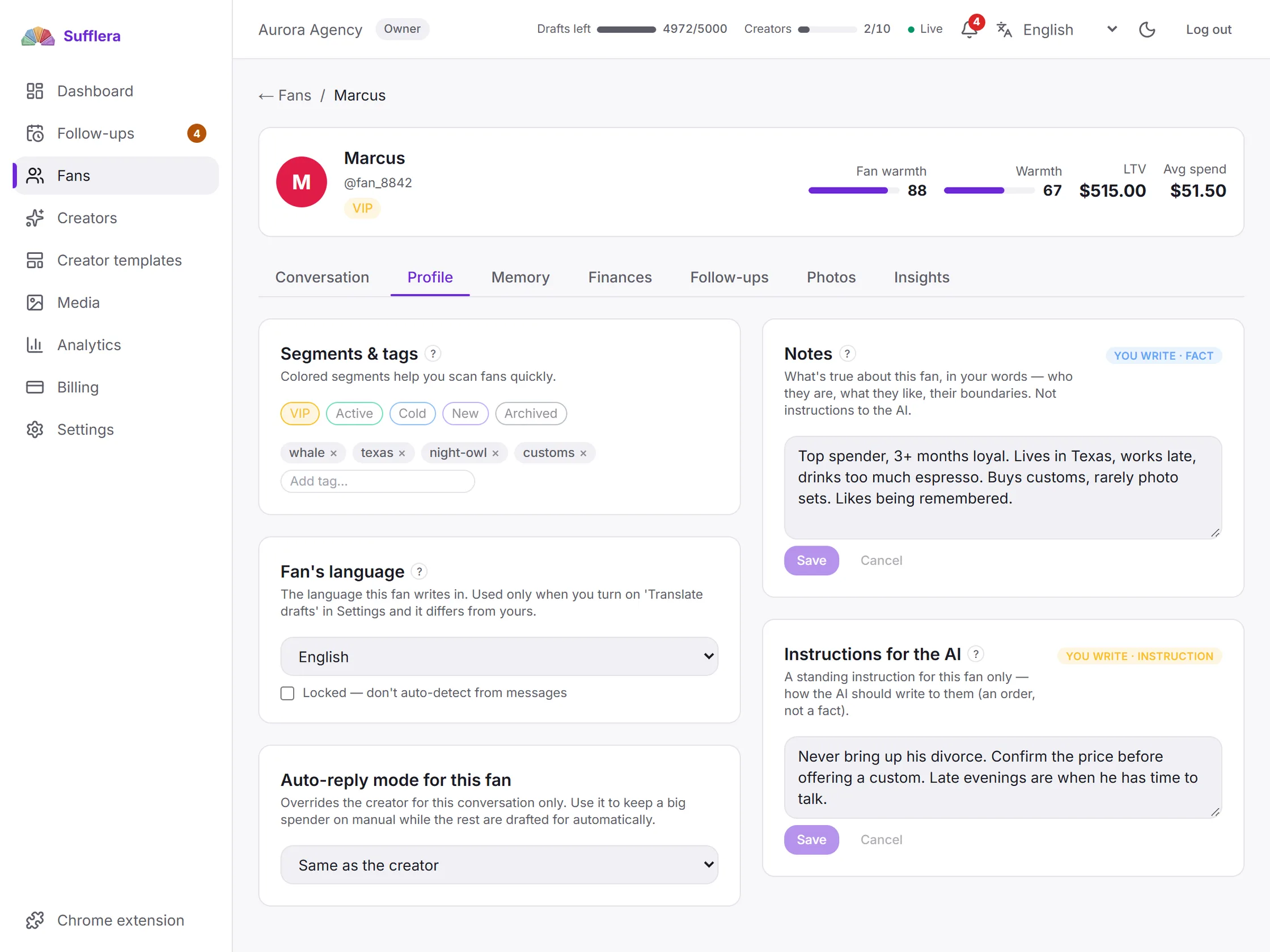Image resolution: width=1270 pixels, height=952 pixels.
Task: Toggle dark mode moon icon
Action: [x=1146, y=29]
